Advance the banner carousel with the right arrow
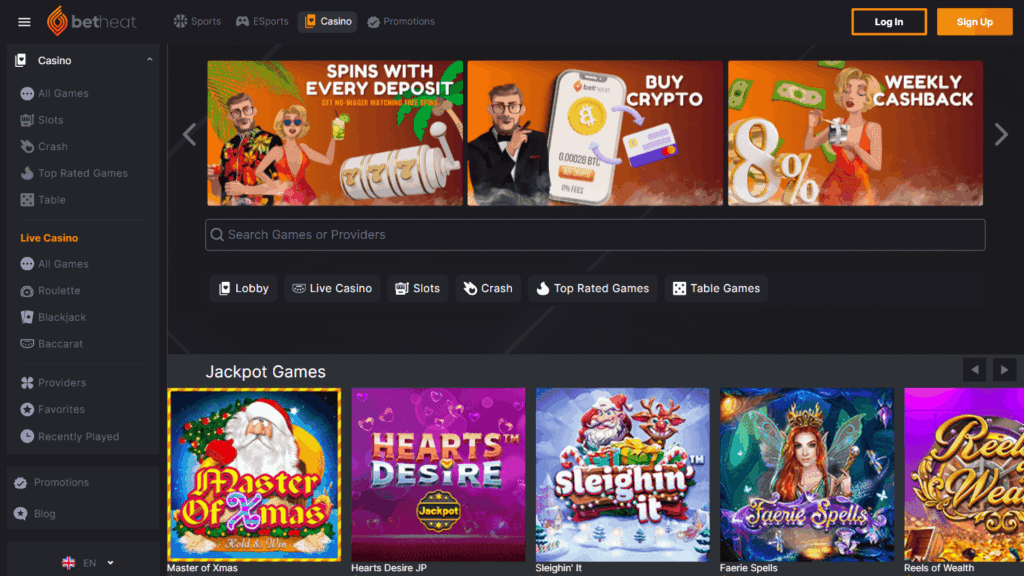 (1001, 134)
